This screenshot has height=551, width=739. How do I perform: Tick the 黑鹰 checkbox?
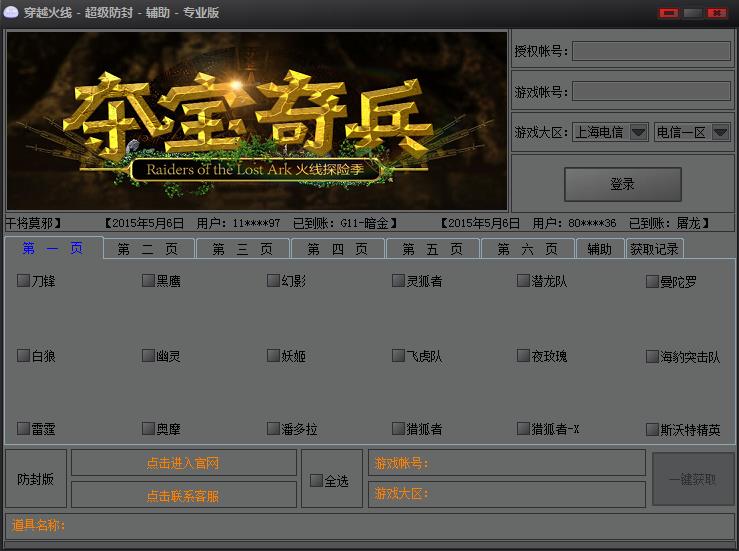[x=148, y=280]
